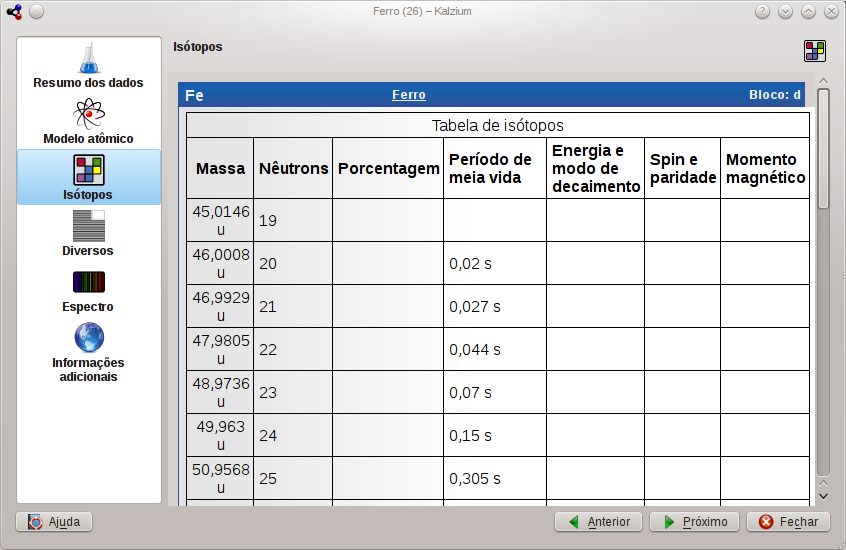Click the Massa column header
This screenshot has width=846, height=550.
coord(220,168)
